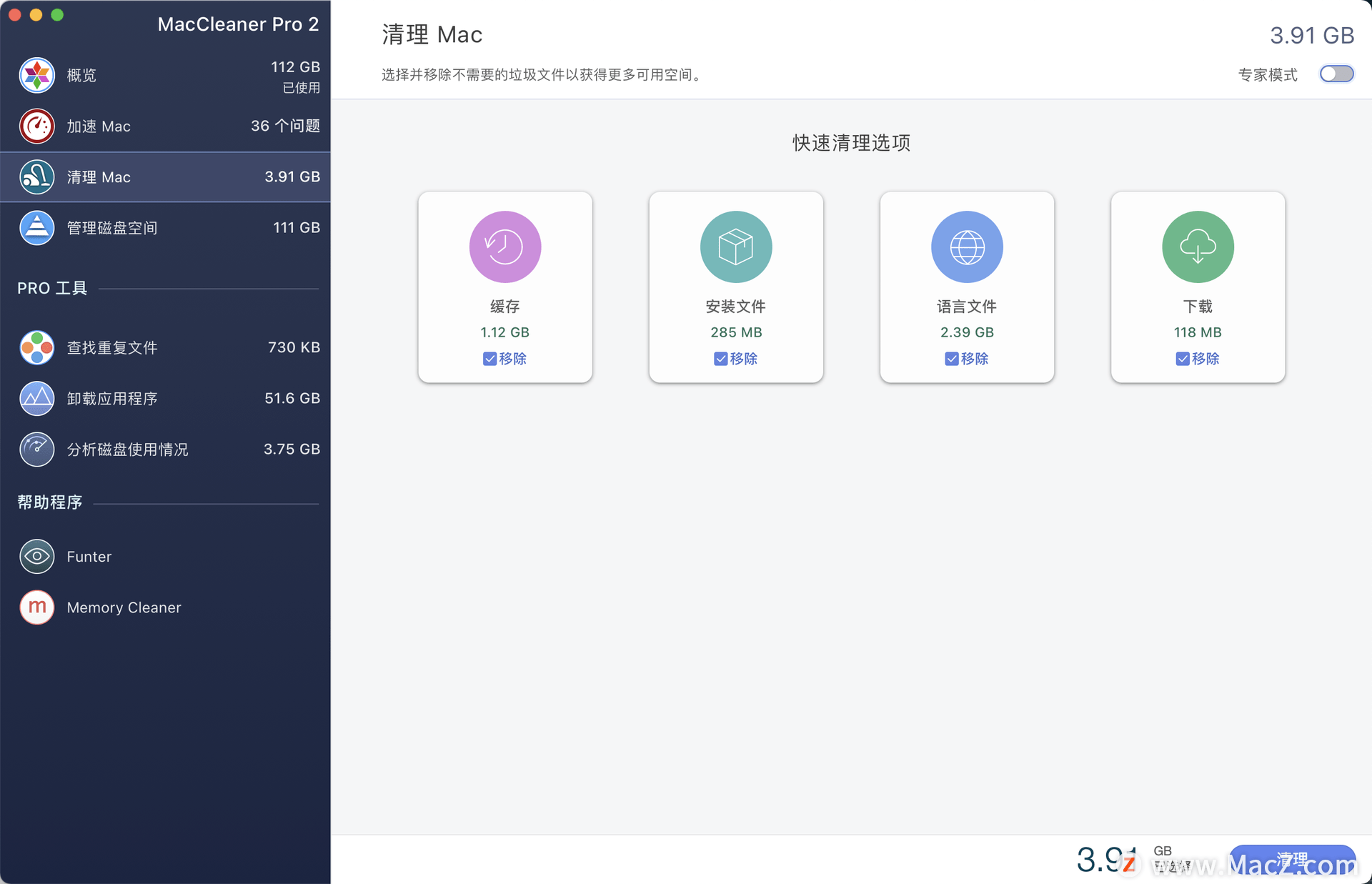The height and width of the screenshot is (884, 1372).
Task: Launch the Memory Cleaner m icon
Action: click(36, 607)
